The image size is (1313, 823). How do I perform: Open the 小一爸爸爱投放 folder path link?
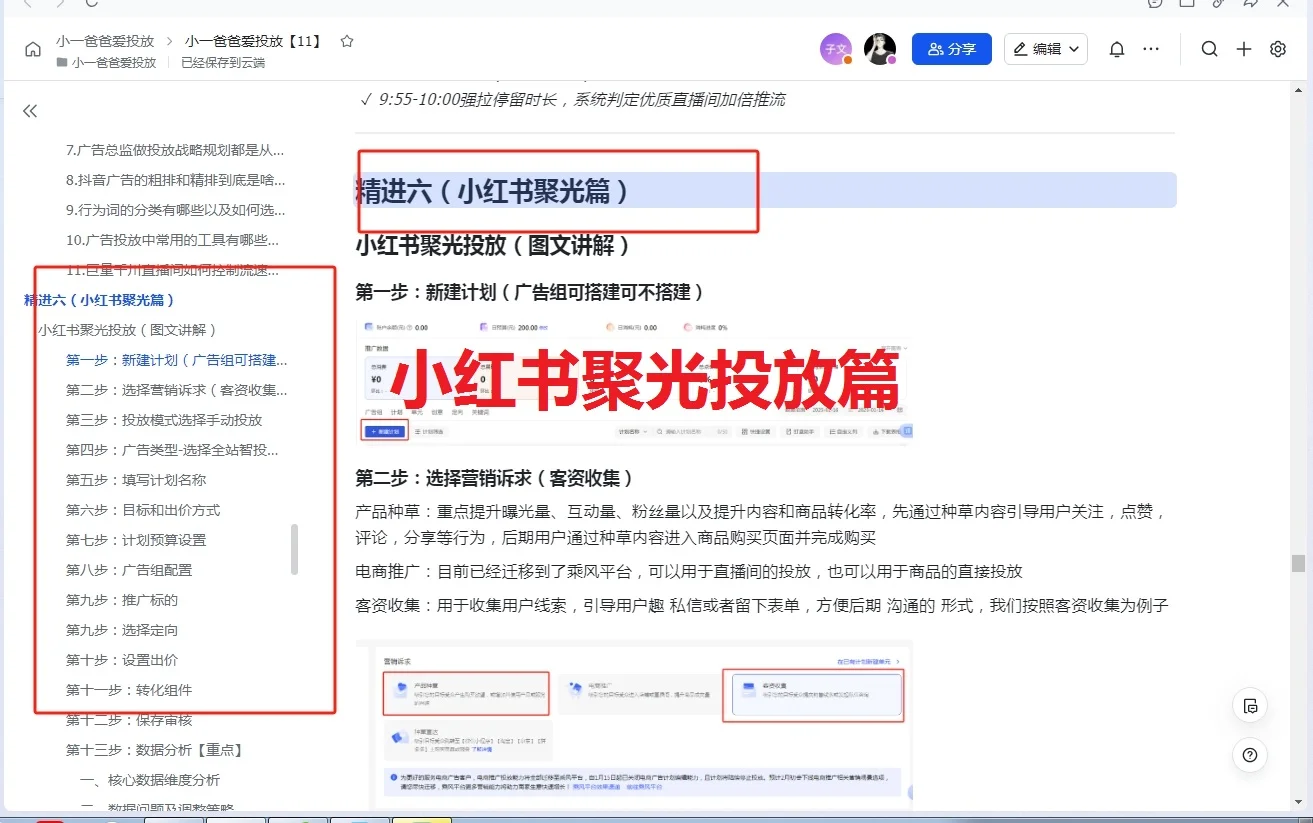pyautogui.click(x=114, y=62)
